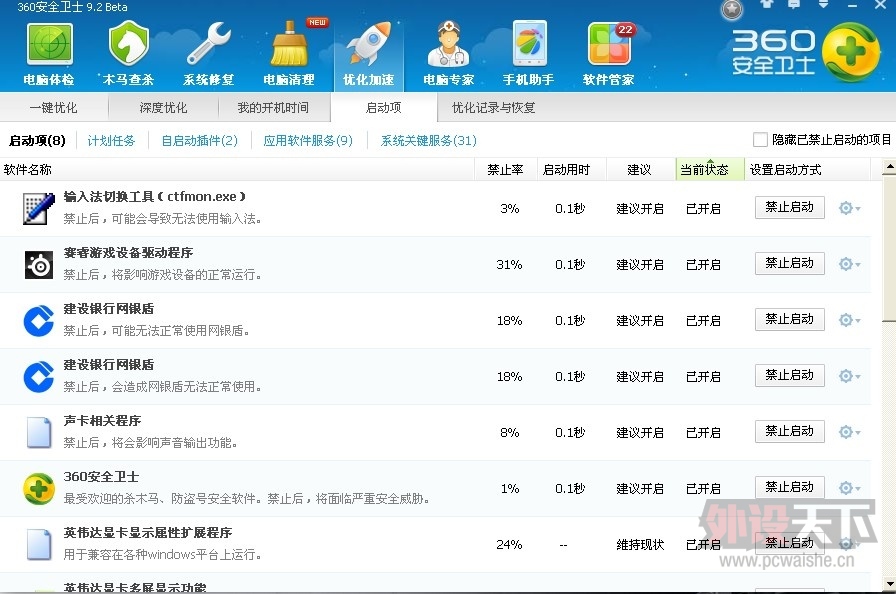Click 禁止启动 for 声卡相关程序

790,431
